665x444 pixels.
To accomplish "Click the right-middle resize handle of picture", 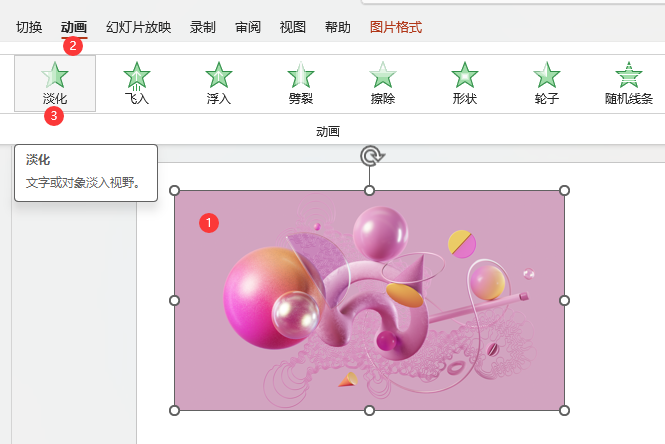I will [564, 300].
